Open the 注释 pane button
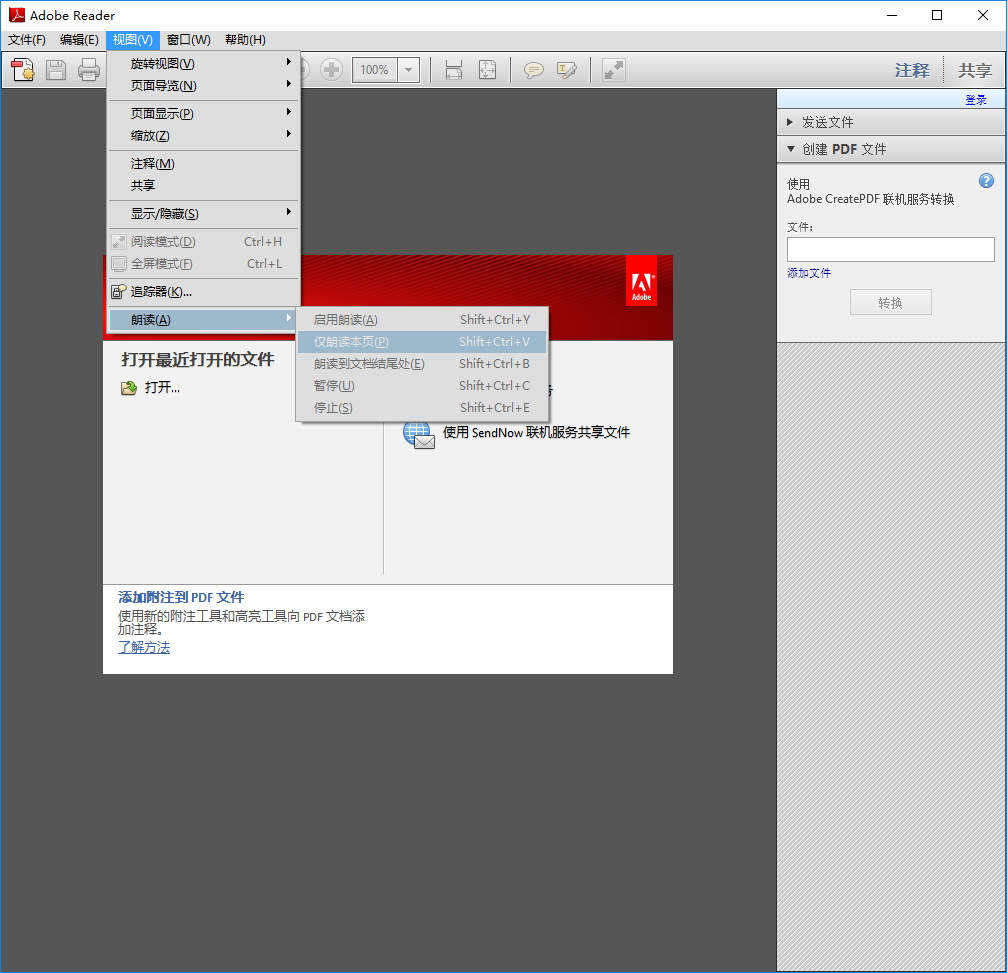This screenshot has height=973, width=1007. point(912,69)
